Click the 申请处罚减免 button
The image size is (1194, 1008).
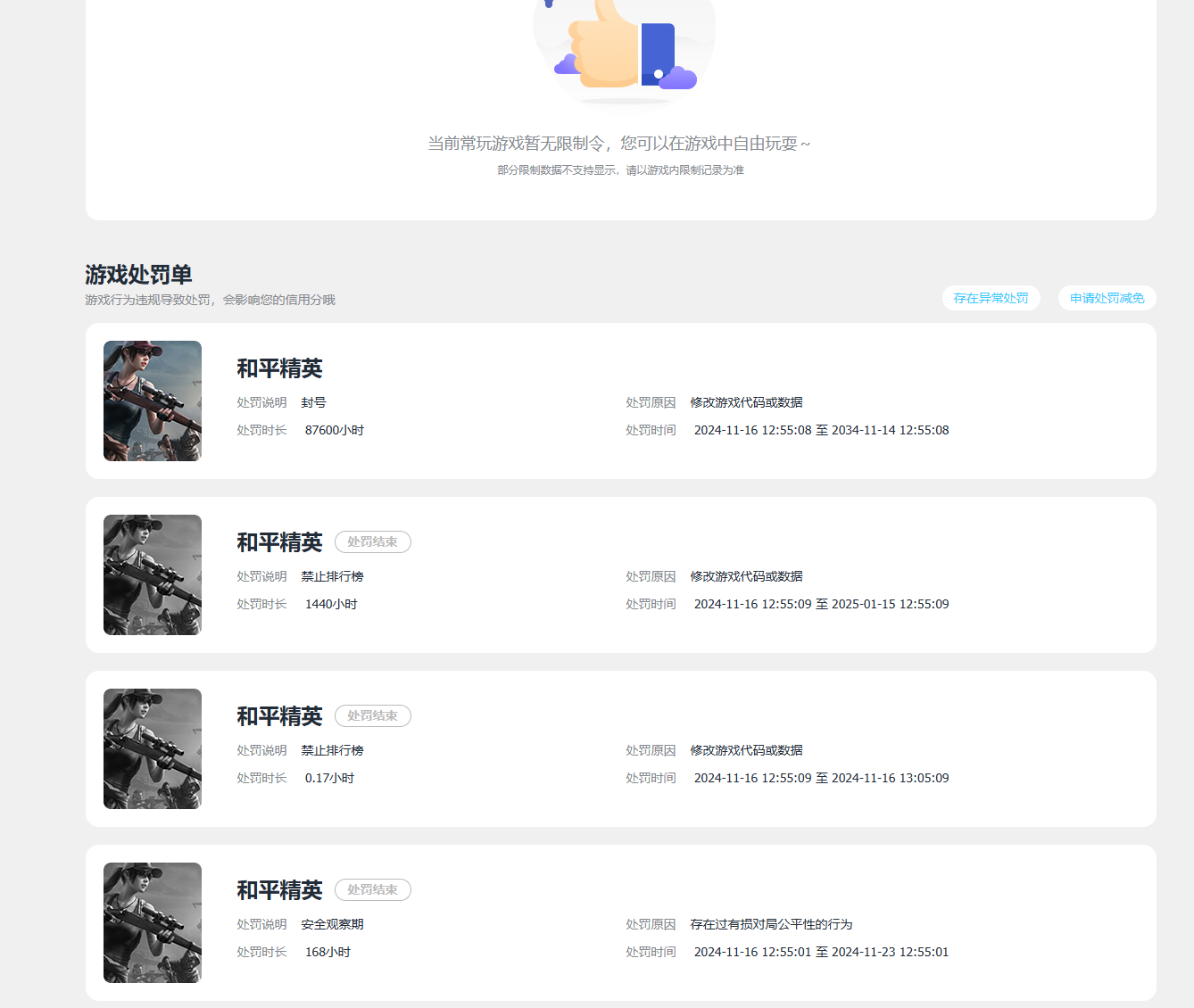[x=1107, y=298]
